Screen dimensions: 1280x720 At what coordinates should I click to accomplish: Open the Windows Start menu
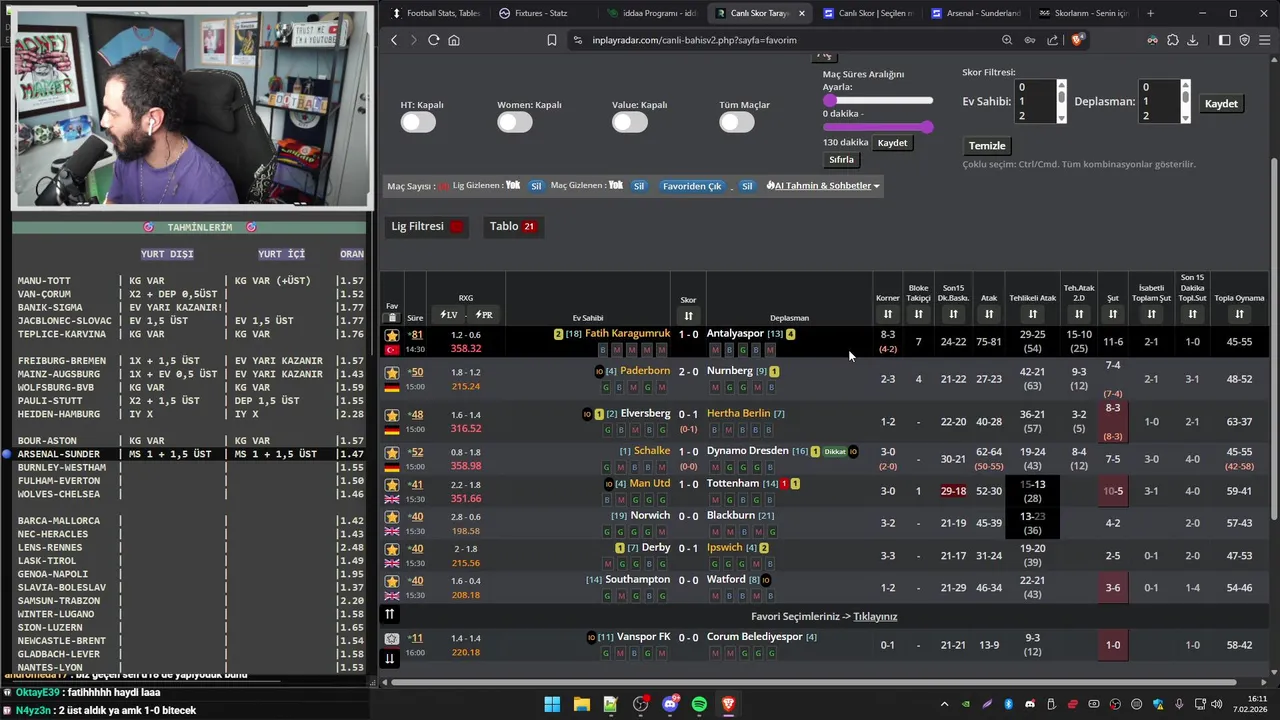(x=552, y=704)
